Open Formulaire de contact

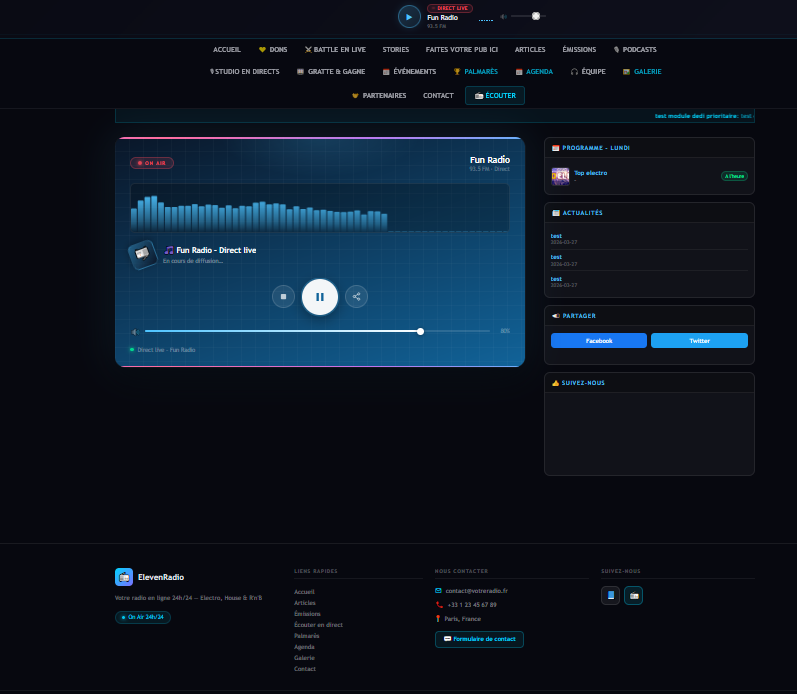tap(479, 639)
